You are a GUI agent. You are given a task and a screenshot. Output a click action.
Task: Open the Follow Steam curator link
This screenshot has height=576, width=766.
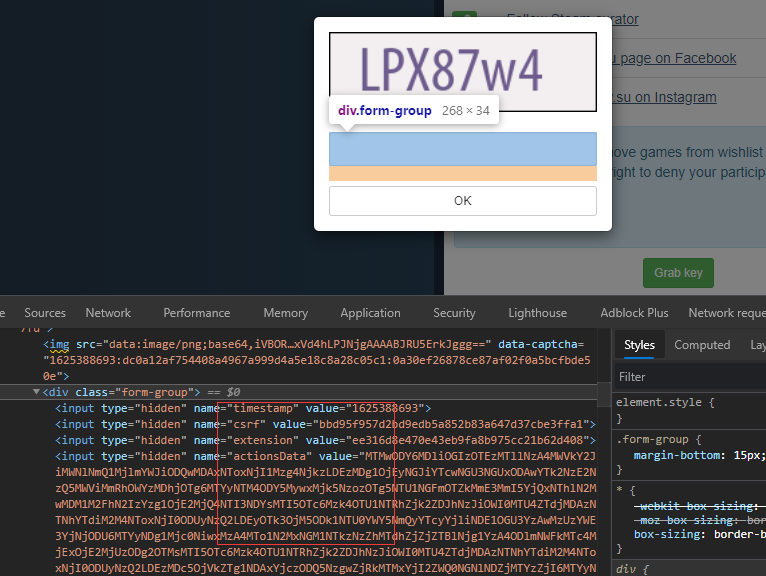[x=573, y=19]
